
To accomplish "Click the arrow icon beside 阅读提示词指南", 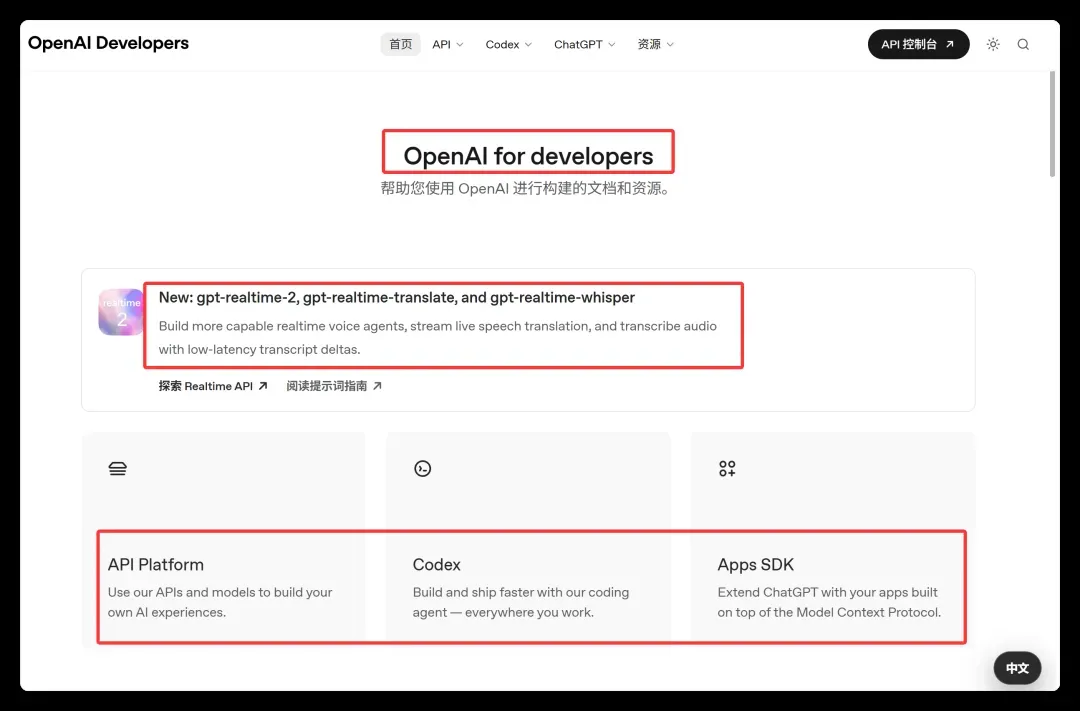I will (377, 386).
